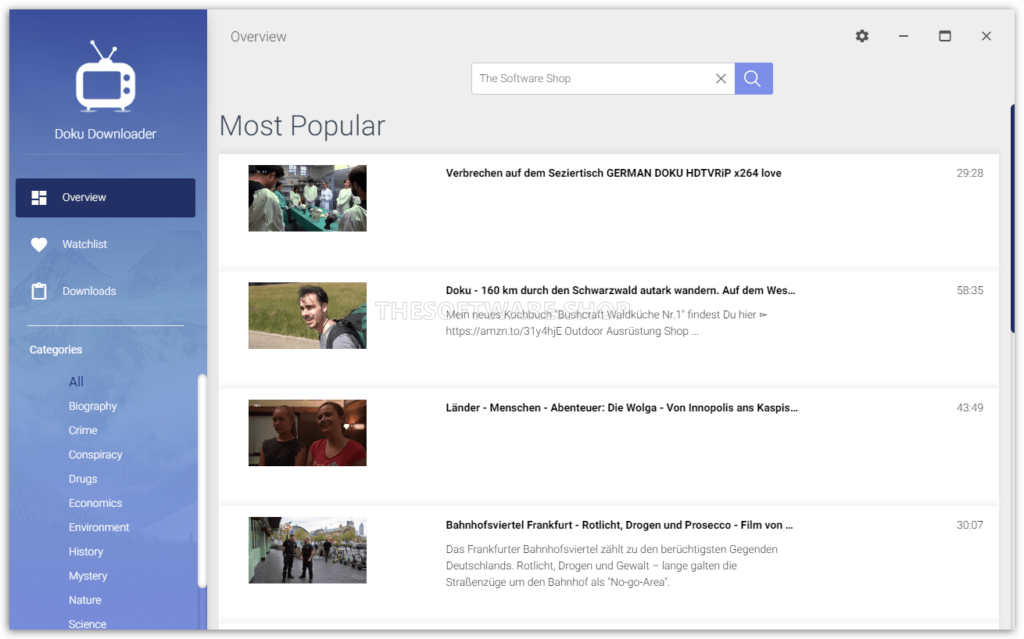Screen dimensions: 1024x639
Task: Click the 'Mein neues Kochbuch' description text
Action: click(607, 323)
